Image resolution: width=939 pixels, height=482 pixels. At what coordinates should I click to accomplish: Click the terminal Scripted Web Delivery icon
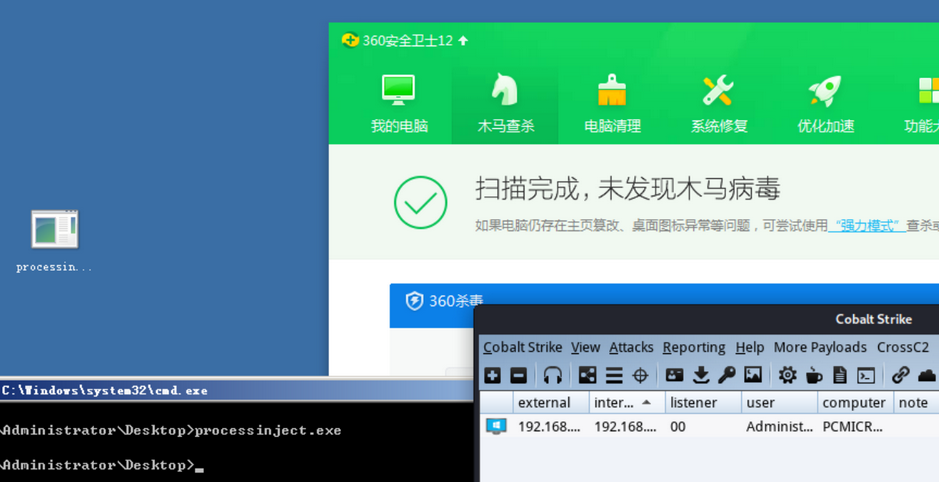click(x=866, y=375)
